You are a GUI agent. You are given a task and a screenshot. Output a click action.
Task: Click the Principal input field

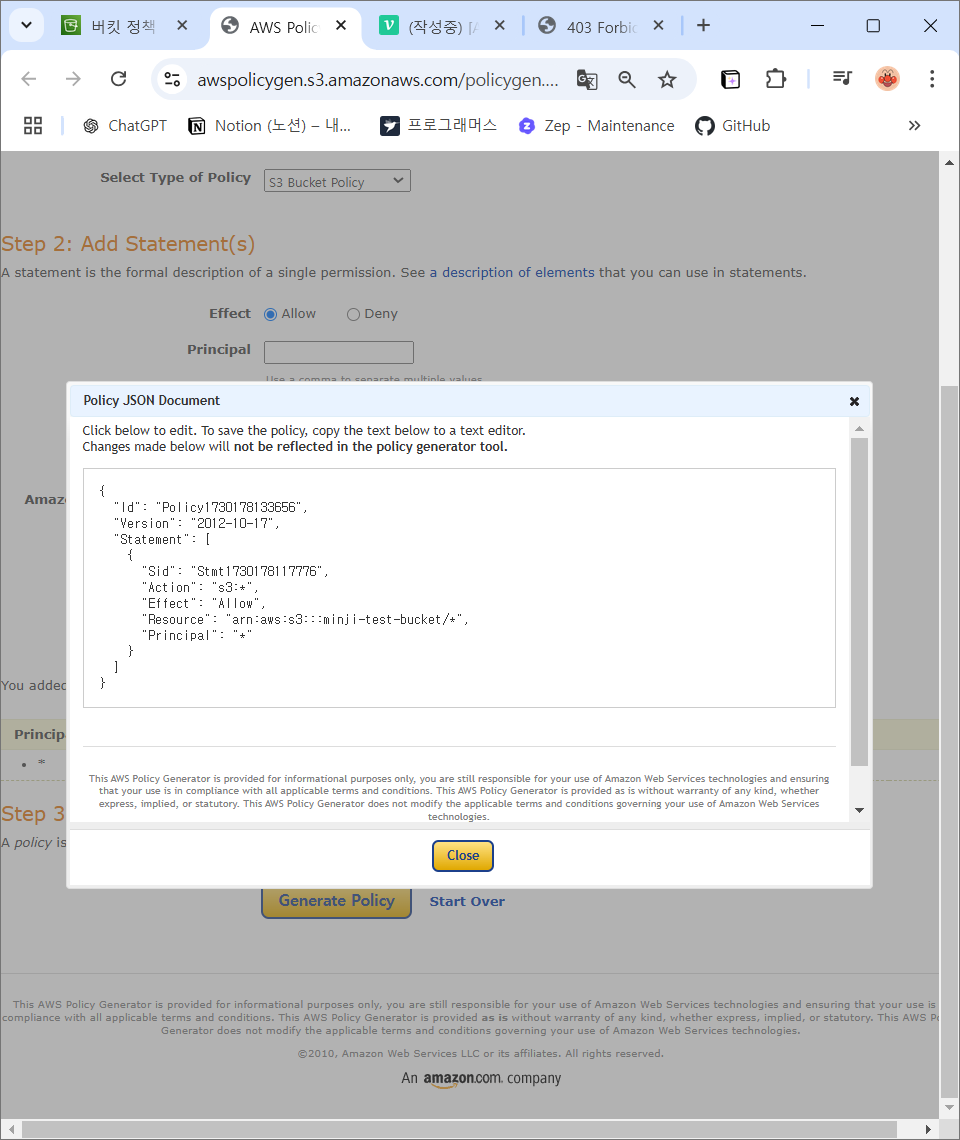339,352
